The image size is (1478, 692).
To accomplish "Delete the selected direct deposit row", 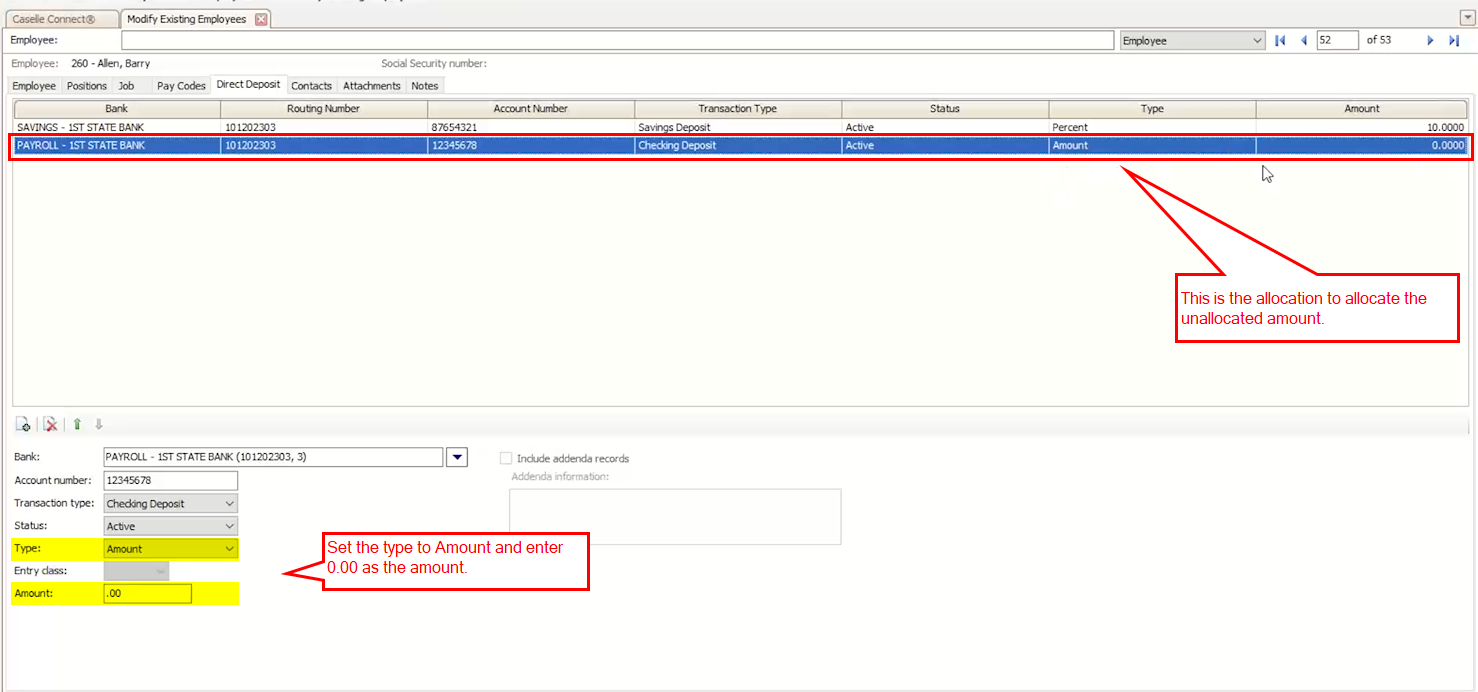I will click(x=50, y=424).
